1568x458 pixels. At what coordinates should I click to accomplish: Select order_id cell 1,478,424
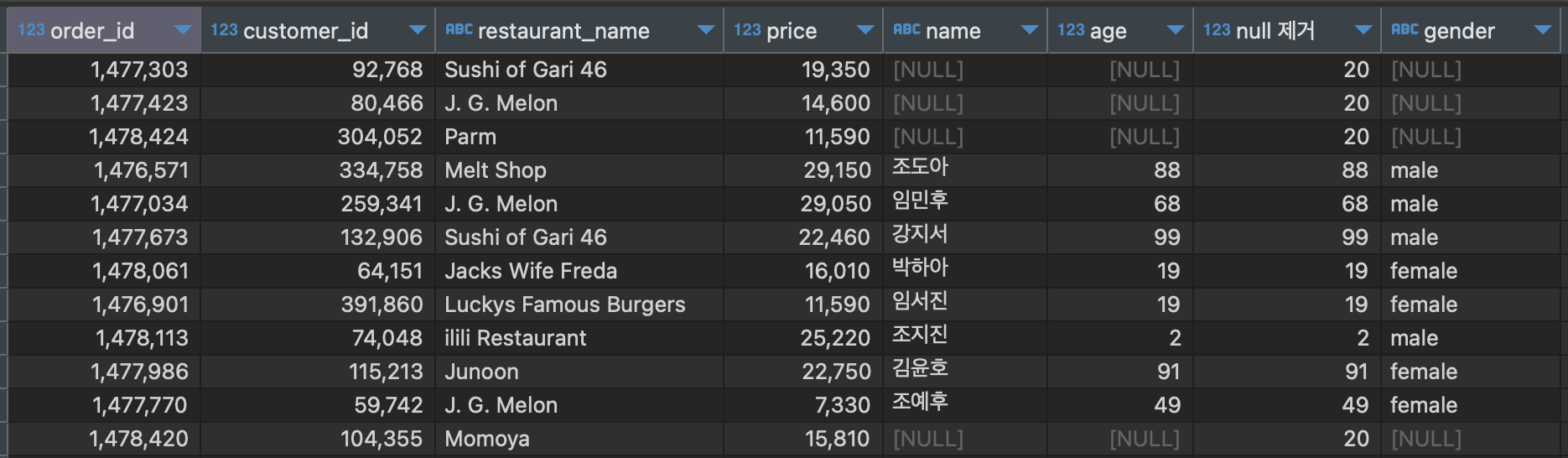[104, 137]
